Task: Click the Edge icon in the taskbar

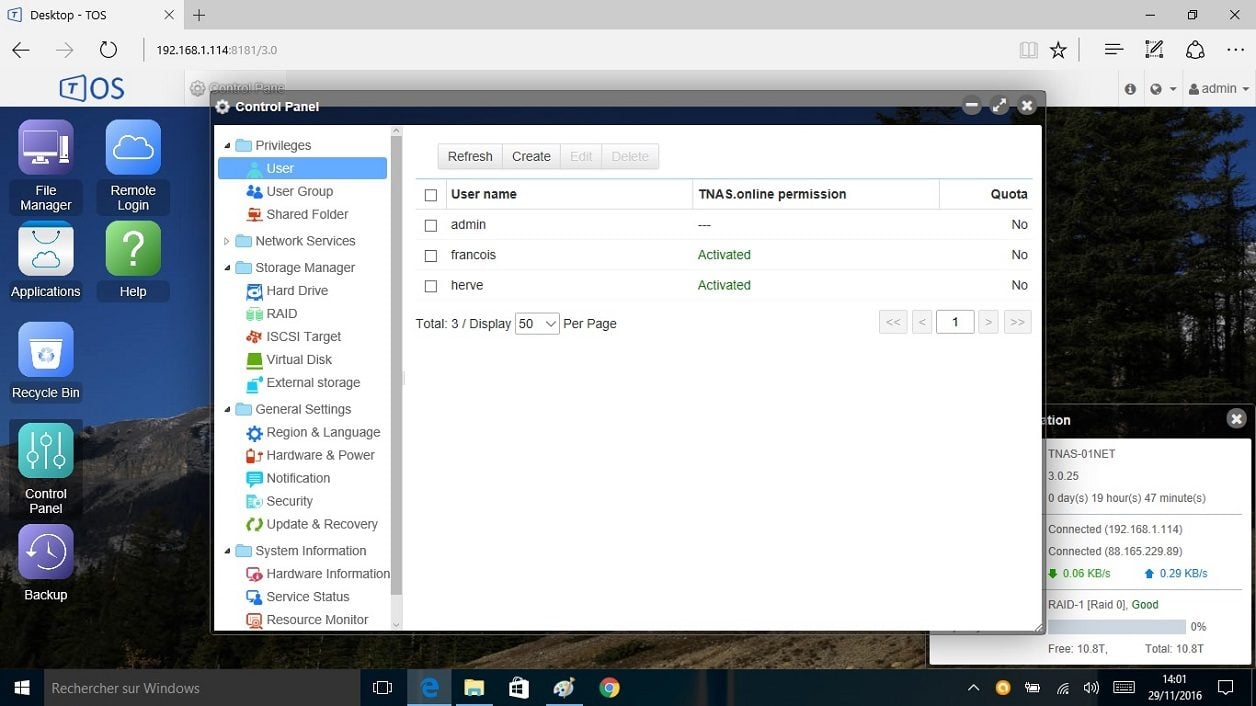Action: point(430,688)
